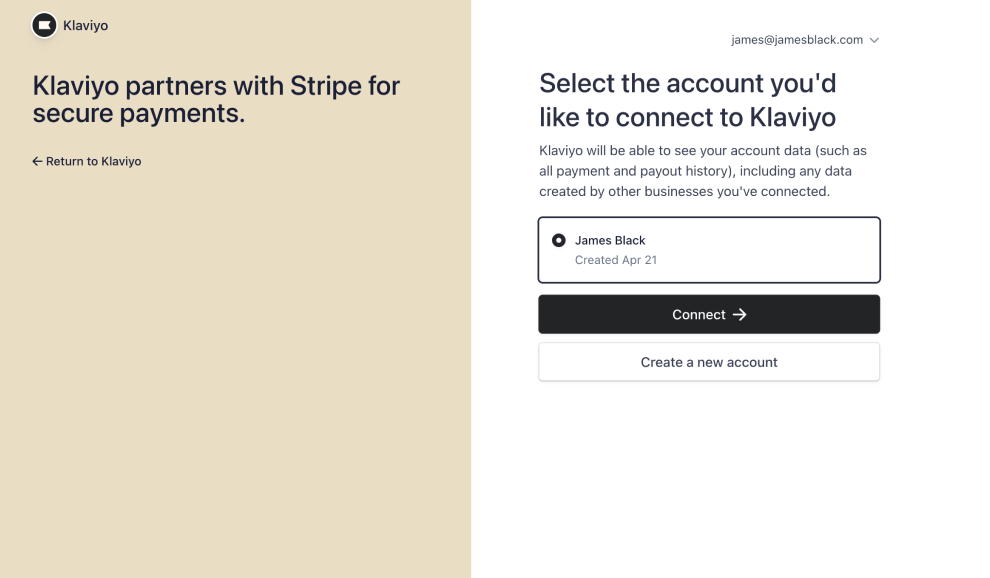
Task: Choose the James Black account name label
Action: pyautogui.click(x=610, y=240)
